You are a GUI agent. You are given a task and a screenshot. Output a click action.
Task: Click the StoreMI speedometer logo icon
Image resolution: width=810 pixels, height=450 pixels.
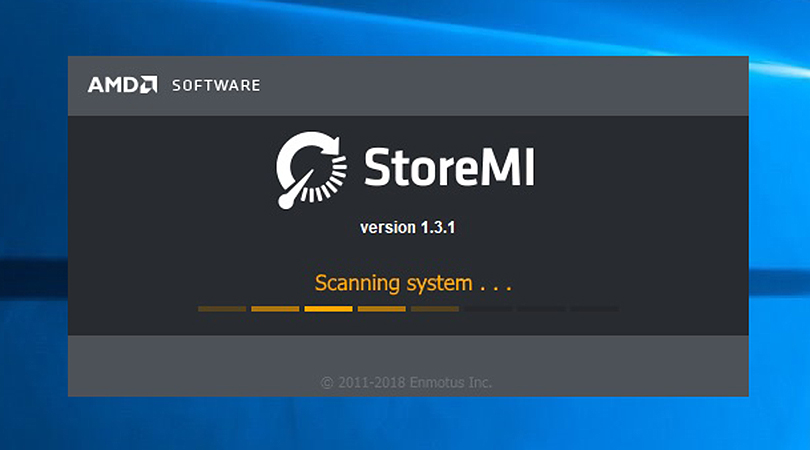pyautogui.click(x=311, y=170)
